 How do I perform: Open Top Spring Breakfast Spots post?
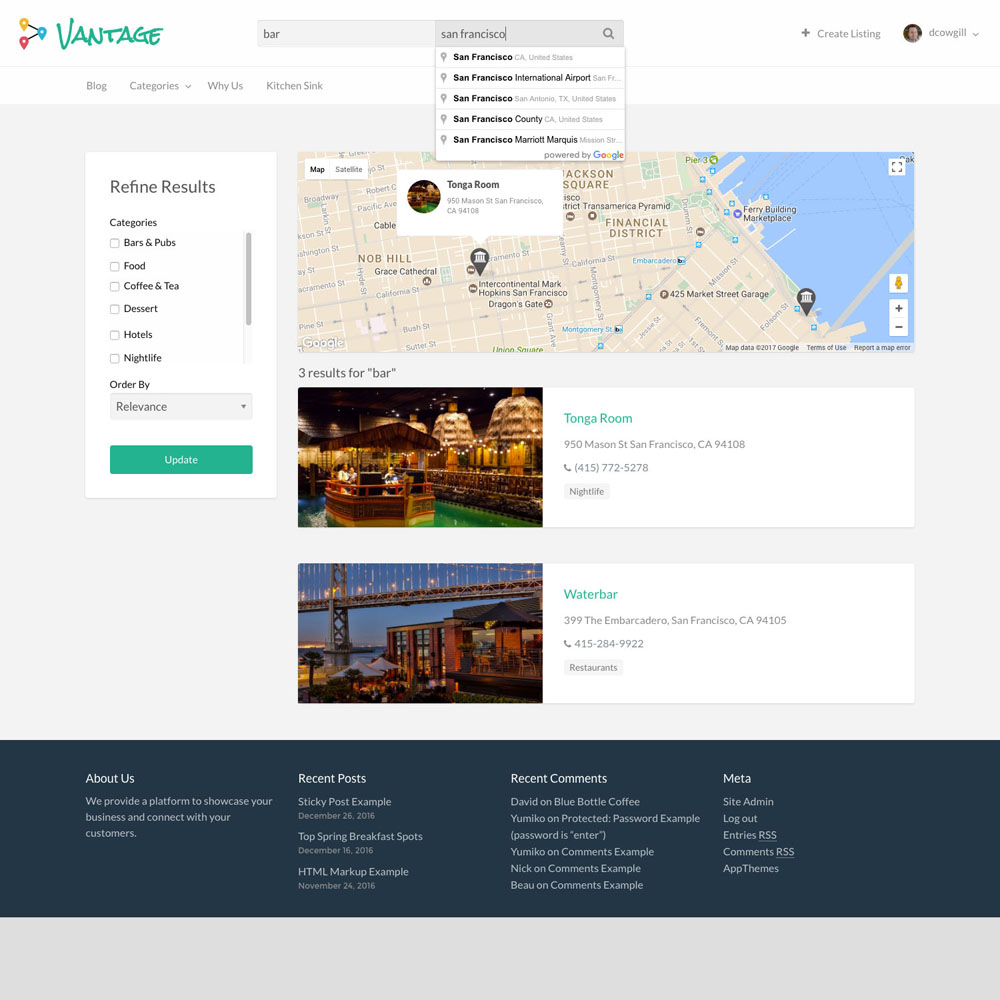[x=360, y=836]
